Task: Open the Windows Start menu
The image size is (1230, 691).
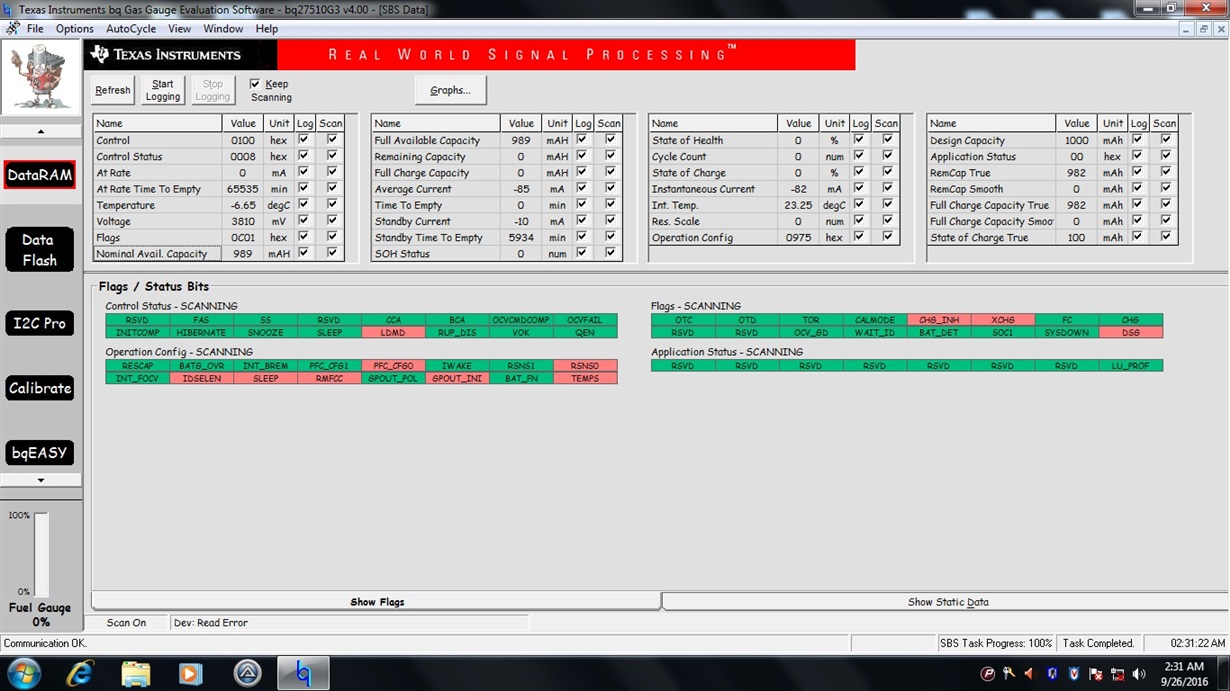Action: [23, 673]
